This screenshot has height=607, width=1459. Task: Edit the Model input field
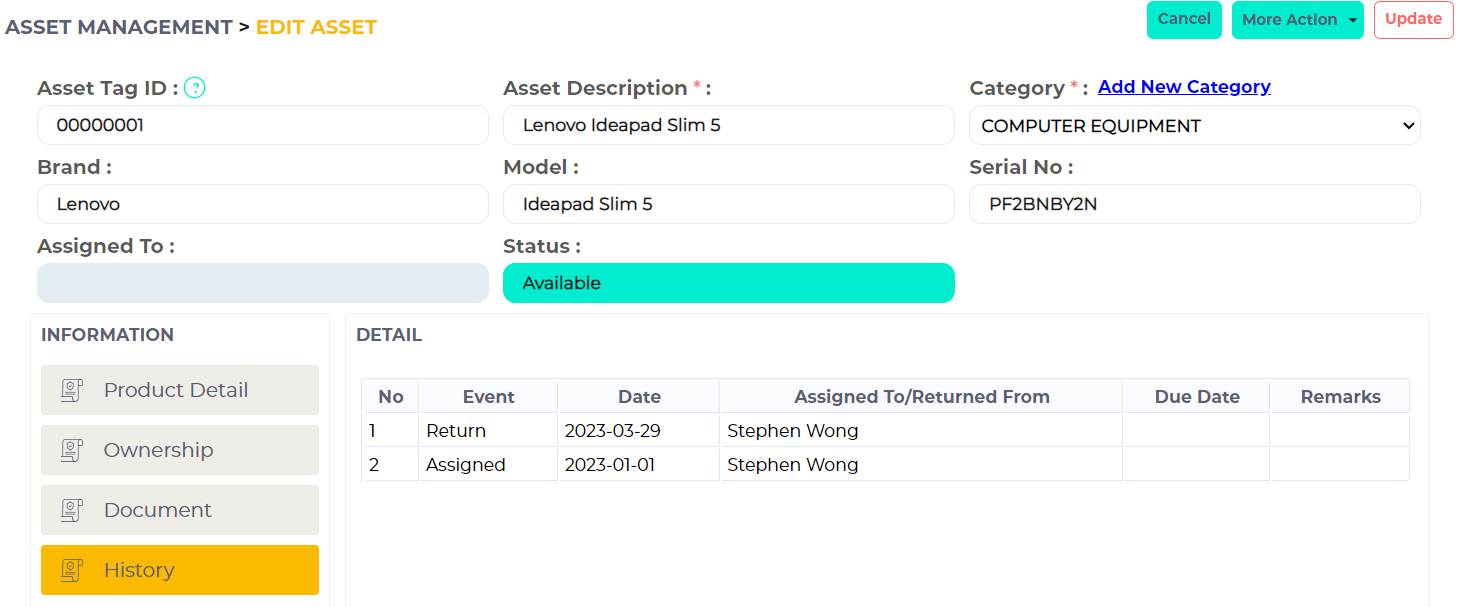click(728, 204)
